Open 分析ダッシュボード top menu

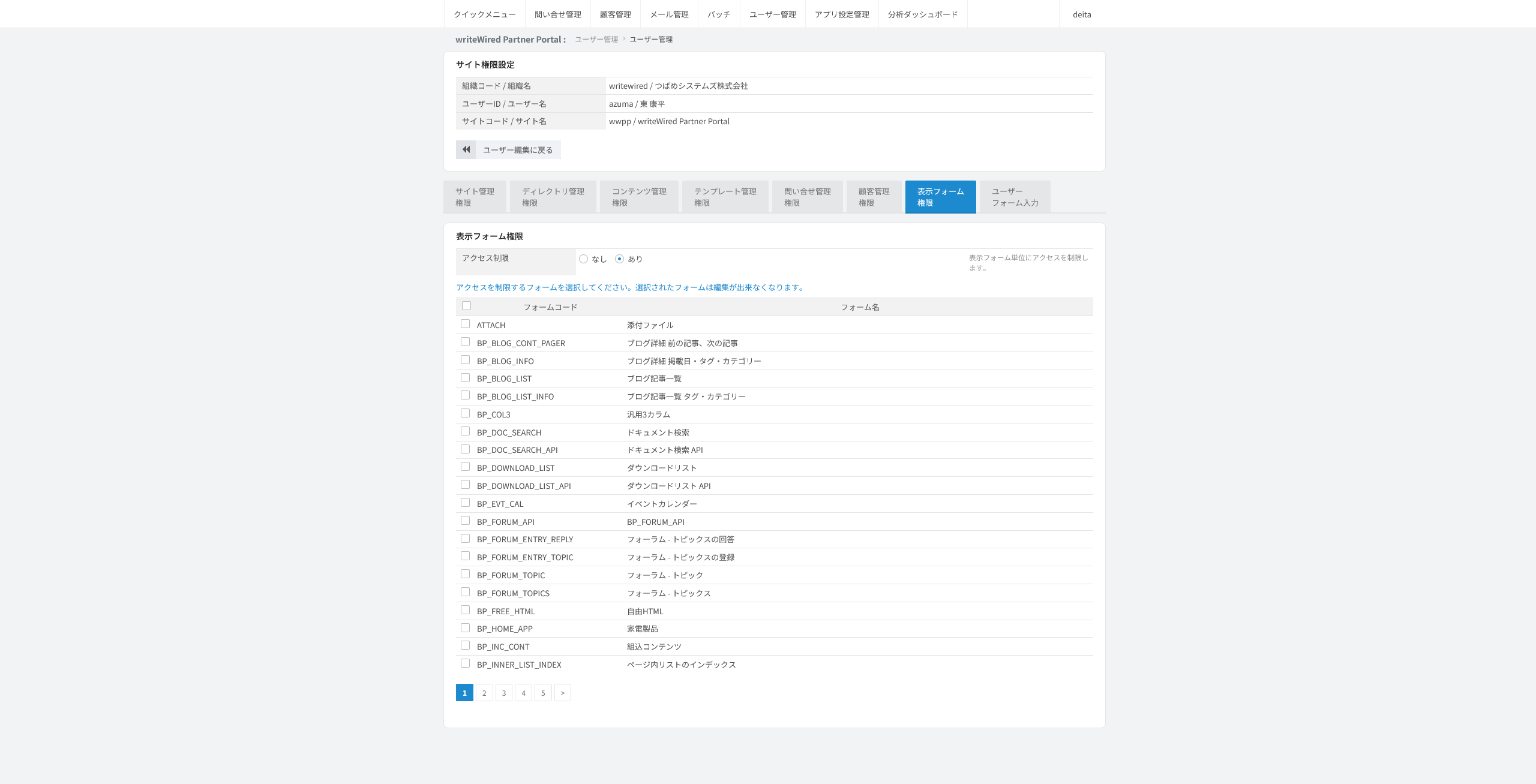pos(923,14)
